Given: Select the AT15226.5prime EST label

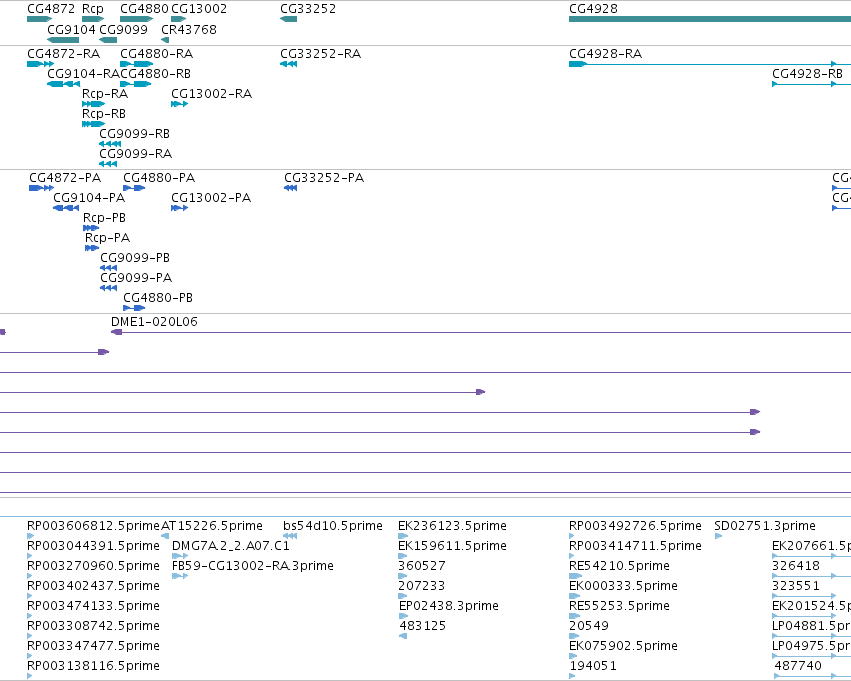Looking at the screenshot, I should pos(212,526).
